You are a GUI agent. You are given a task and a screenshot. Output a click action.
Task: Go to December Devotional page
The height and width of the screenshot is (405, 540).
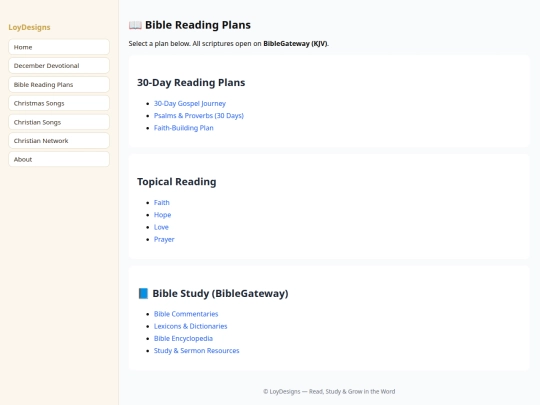(59, 65)
